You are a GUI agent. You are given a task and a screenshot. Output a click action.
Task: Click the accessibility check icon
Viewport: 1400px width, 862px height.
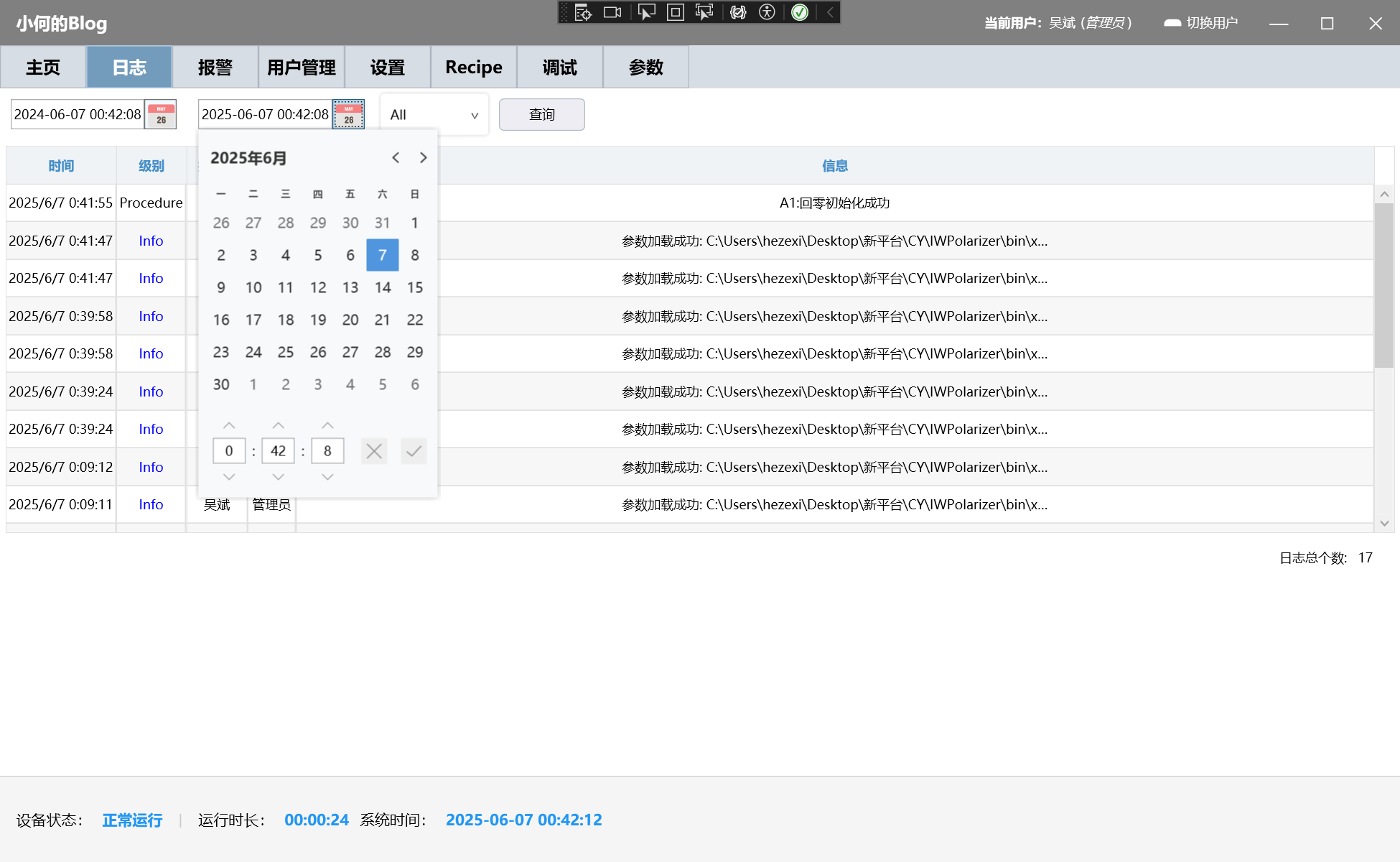point(767,12)
